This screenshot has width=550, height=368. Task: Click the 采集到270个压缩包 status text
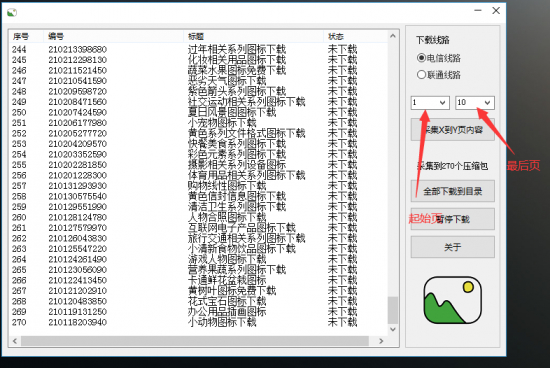click(x=452, y=166)
